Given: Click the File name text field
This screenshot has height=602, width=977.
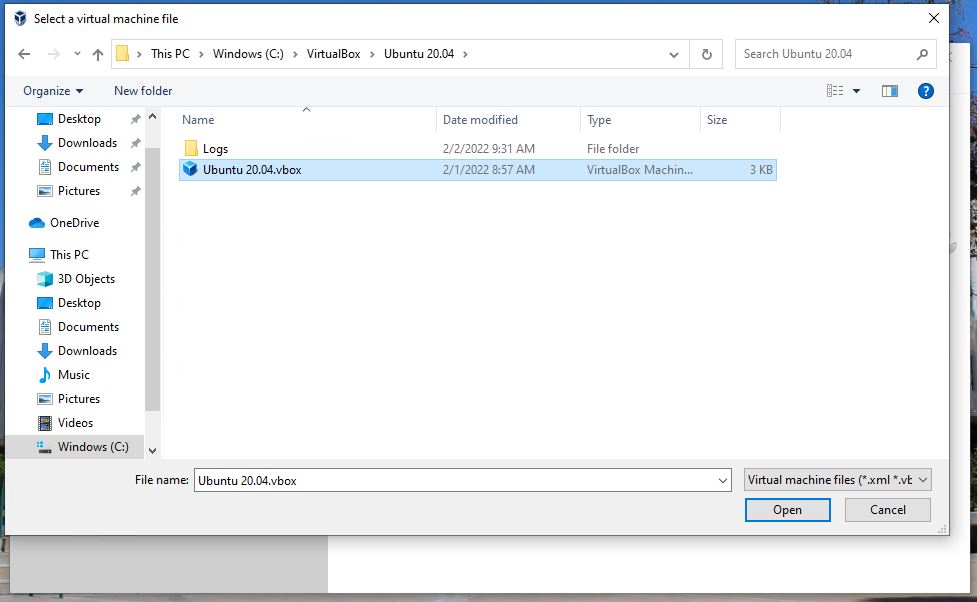Looking at the screenshot, I should click(x=455, y=480).
